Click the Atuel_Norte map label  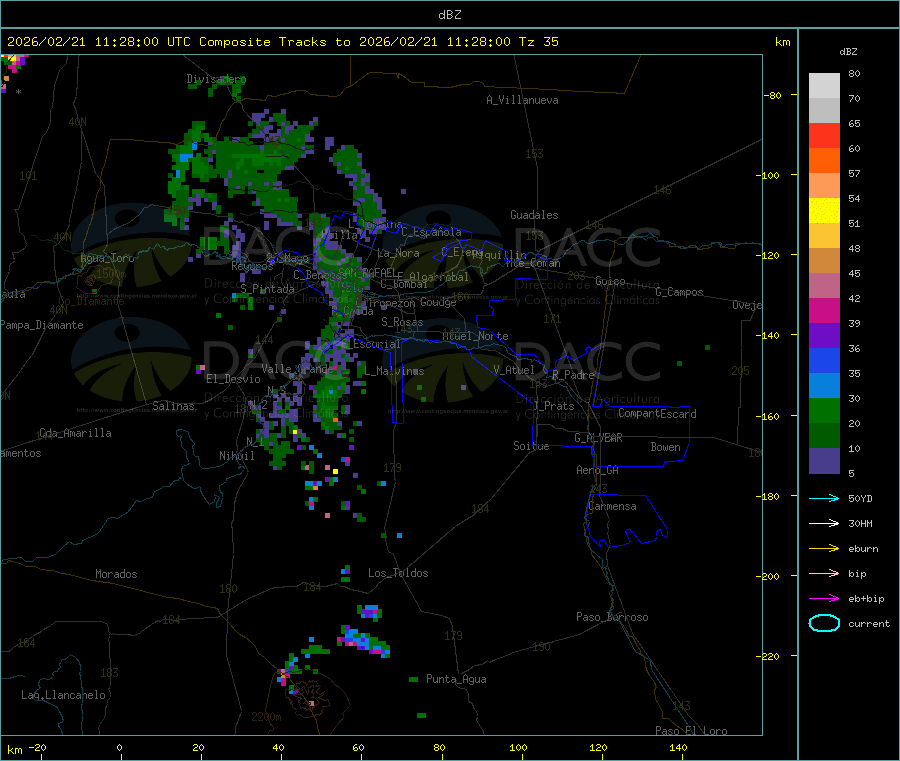point(475,336)
